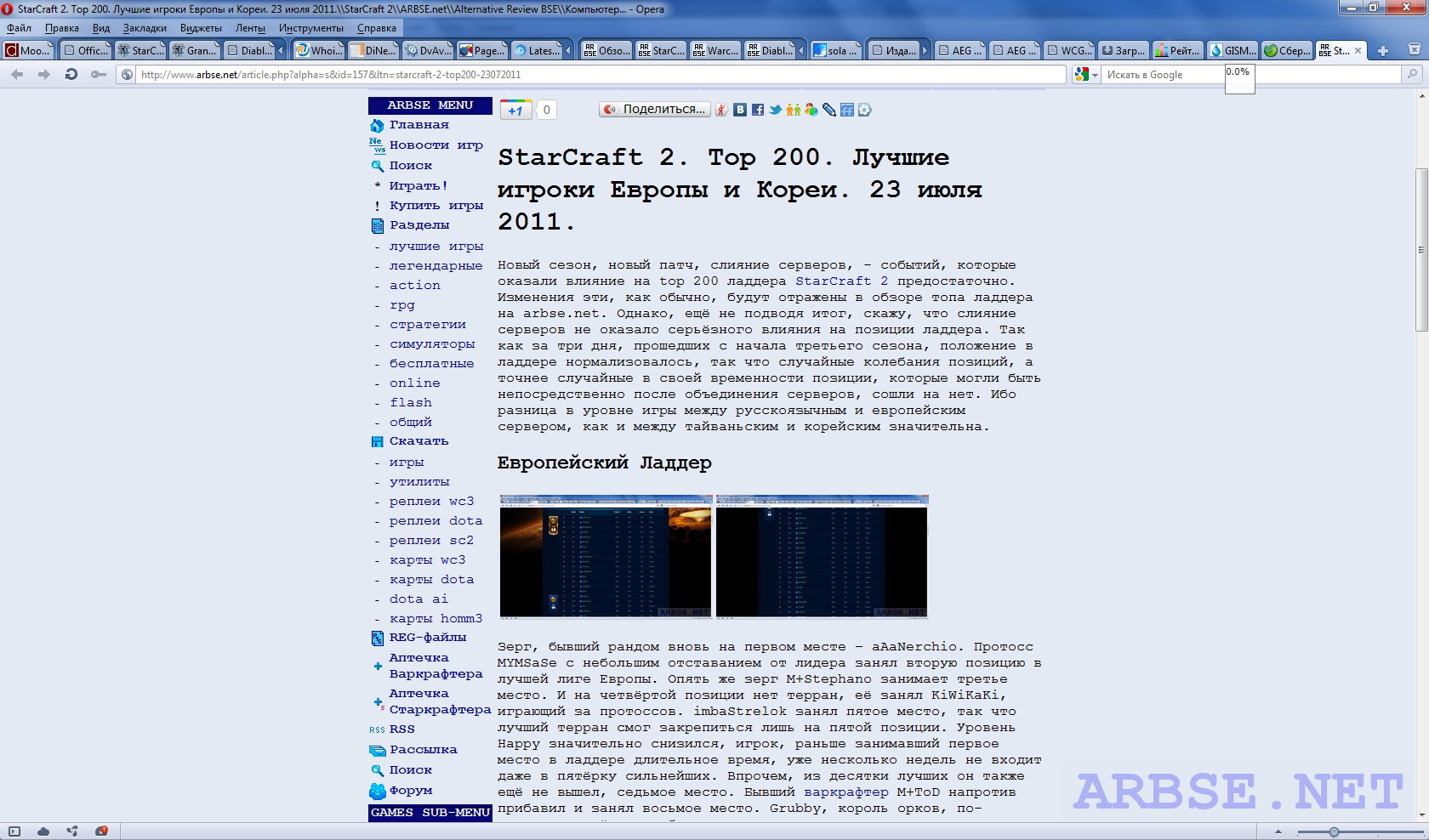1429x840 pixels.
Task: Open the Ленты menu
Action: coord(250,28)
